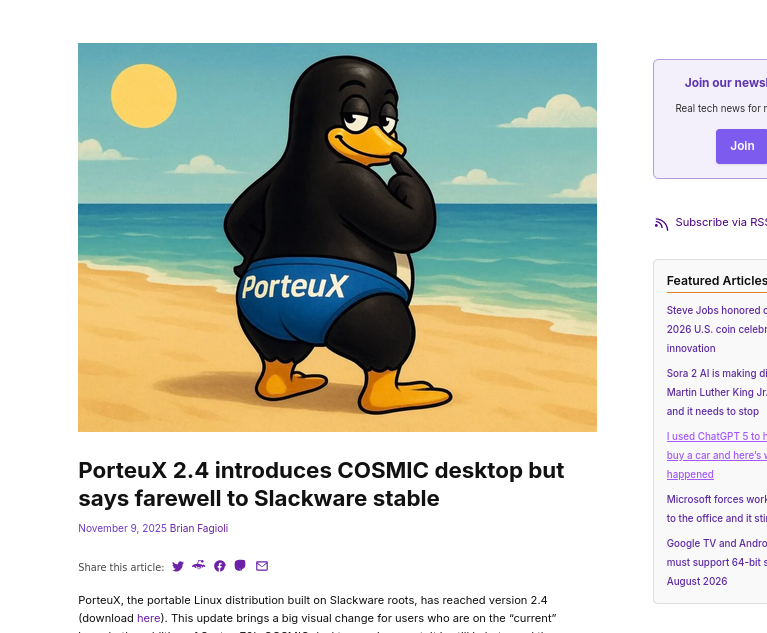Open Microsoft forces workers article
The height and width of the screenshot is (633, 767).
[x=716, y=508]
